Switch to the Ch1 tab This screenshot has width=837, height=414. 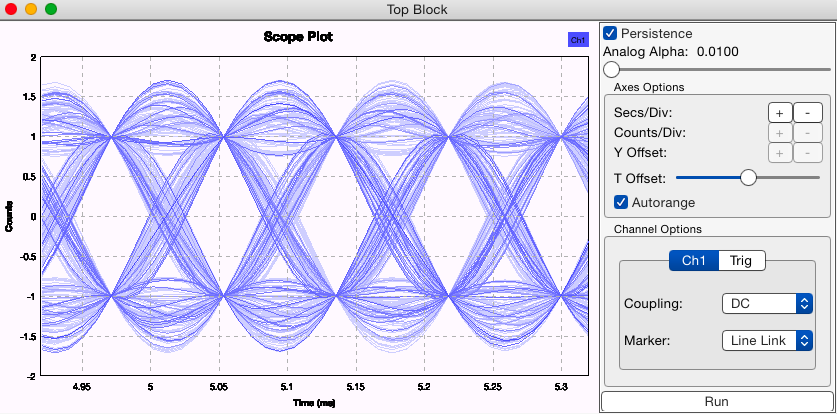click(x=694, y=260)
